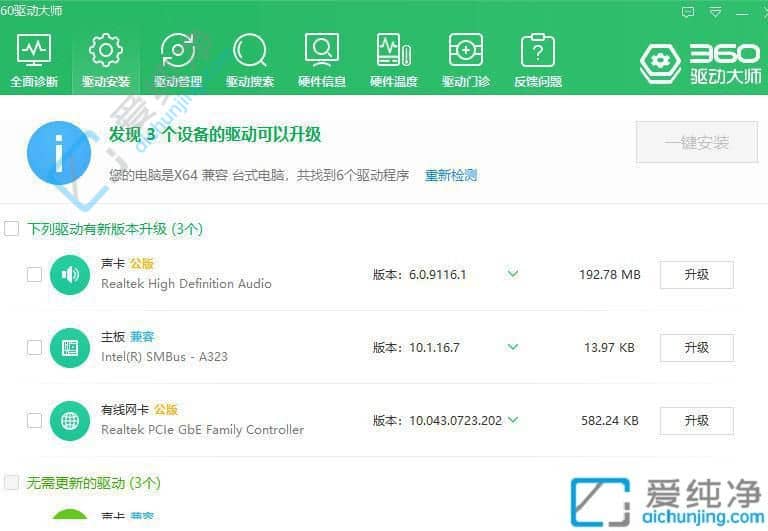Click the 下列驱动有新版本升级 (3个) heading
This screenshot has height=531, width=768.
click(115, 229)
